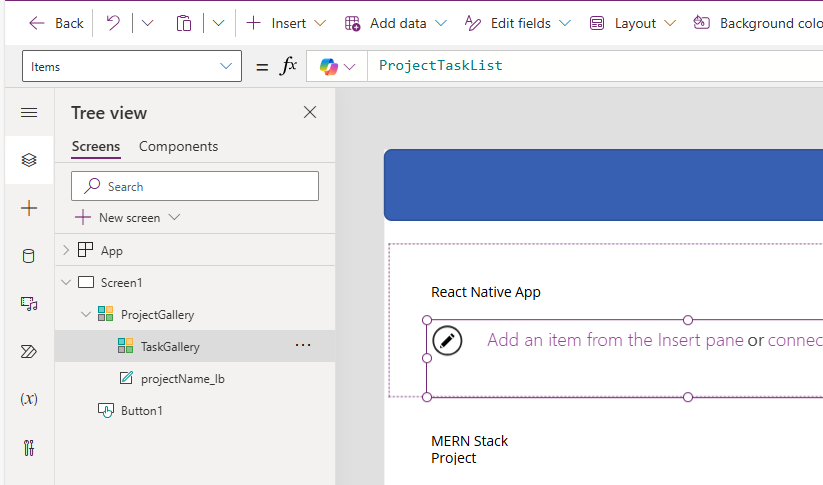The width and height of the screenshot is (823, 485).
Task: Click the Undo icon
Action: pos(113,23)
